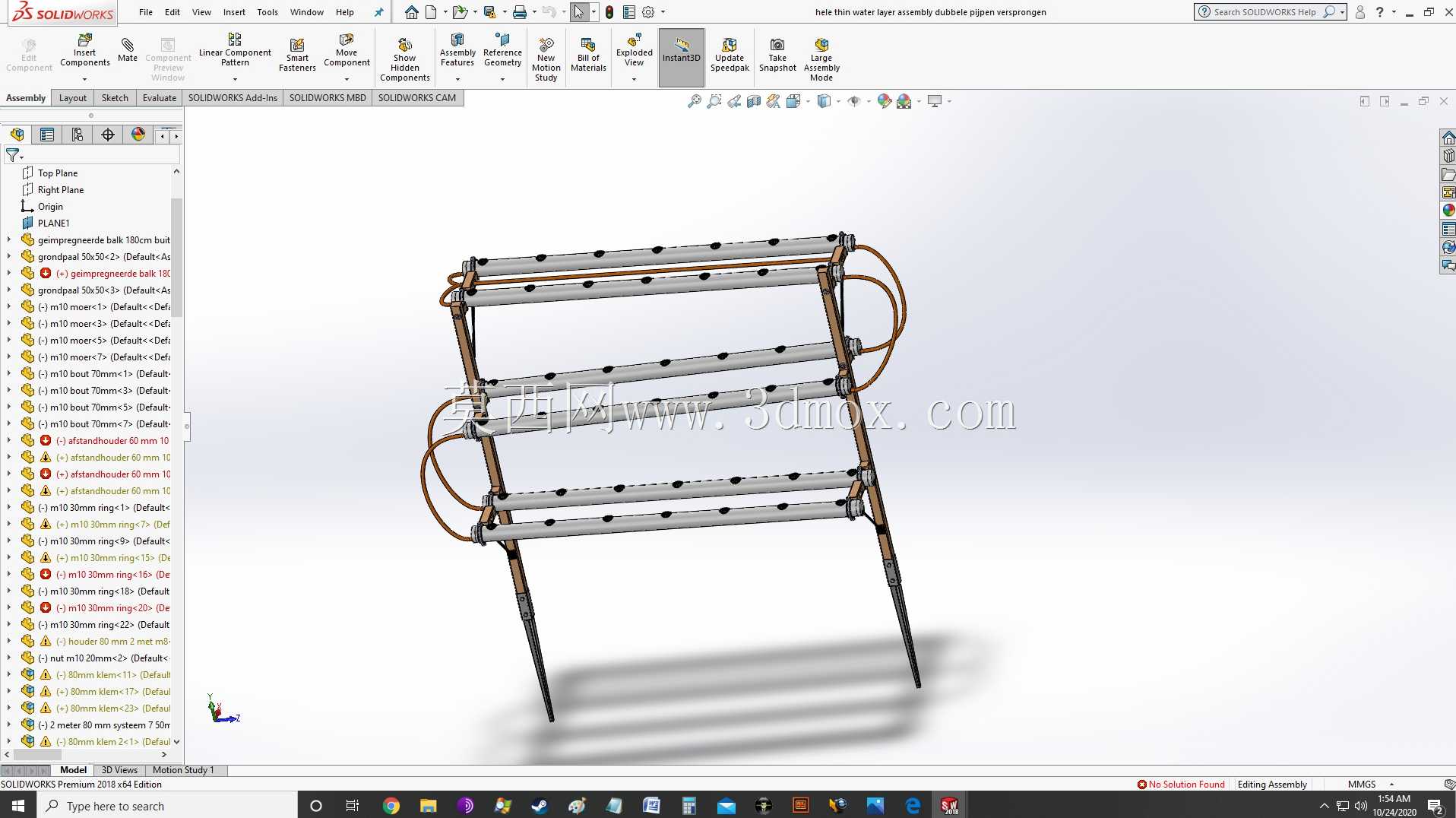This screenshot has width=1456, height=818.
Task: Open the Insert menu
Action: tap(234, 12)
